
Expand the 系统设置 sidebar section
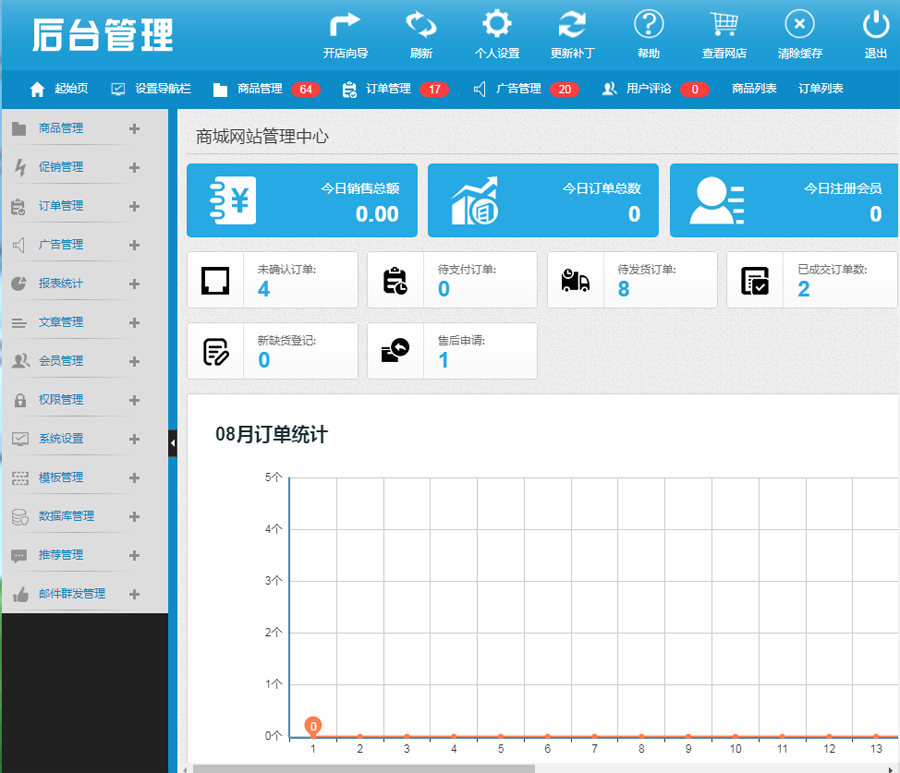pyautogui.click(x=134, y=439)
